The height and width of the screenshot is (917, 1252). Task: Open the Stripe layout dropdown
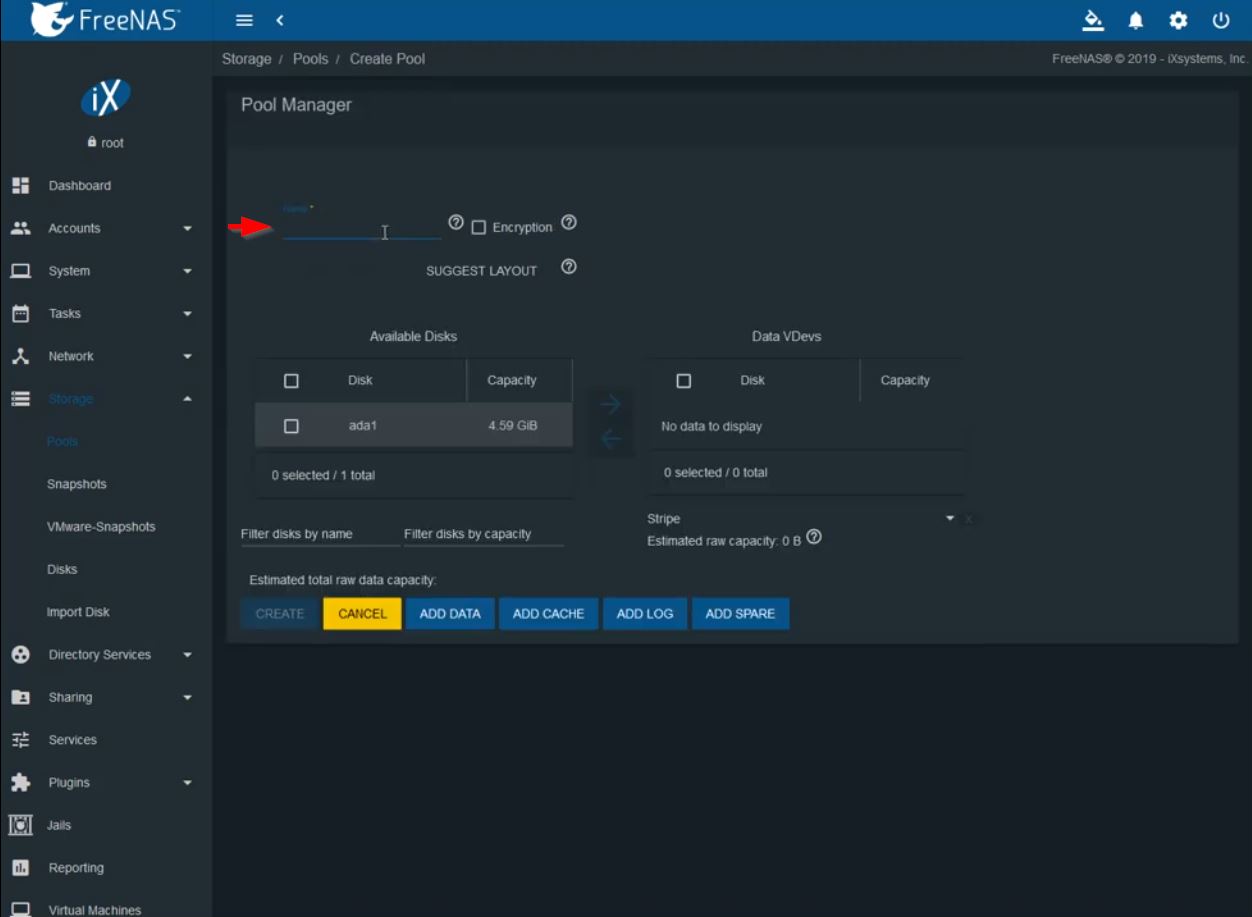pos(802,519)
